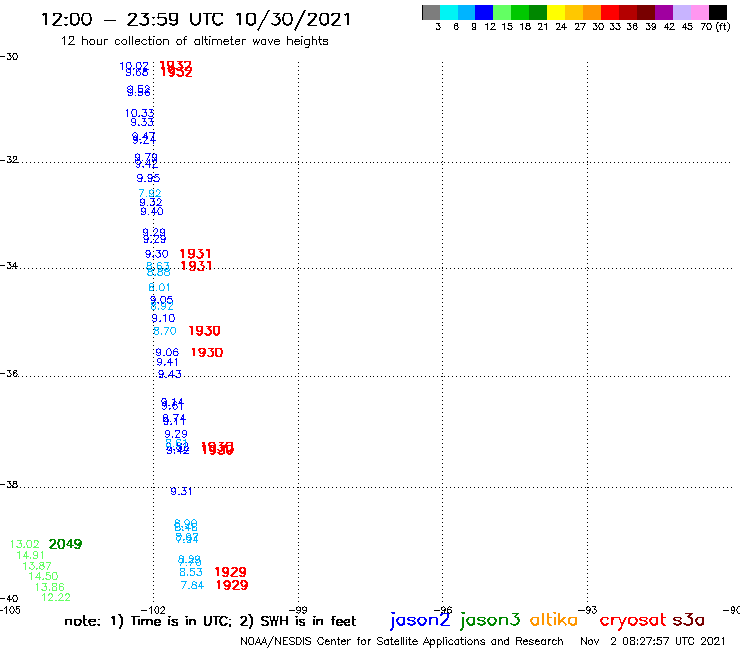This screenshot has height=650, width=740.
Task: Select the light blue value '7.92'
Action: coord(150,193)
